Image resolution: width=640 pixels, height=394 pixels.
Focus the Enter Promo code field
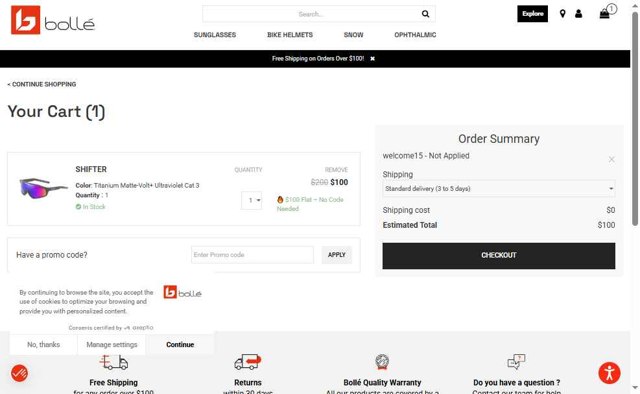(252, 255)
